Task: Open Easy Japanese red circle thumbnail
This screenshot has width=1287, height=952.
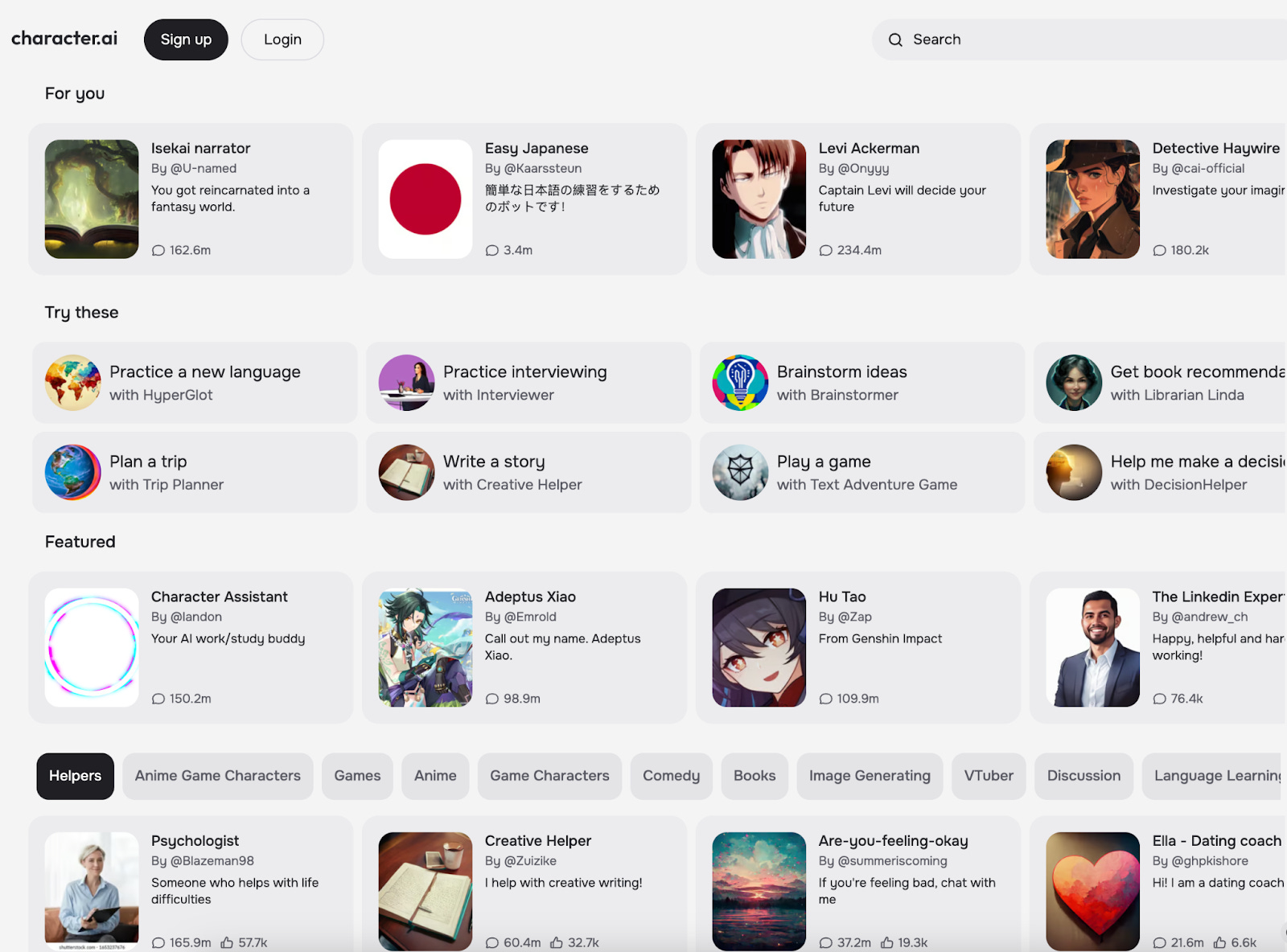Action: point(426,199)
